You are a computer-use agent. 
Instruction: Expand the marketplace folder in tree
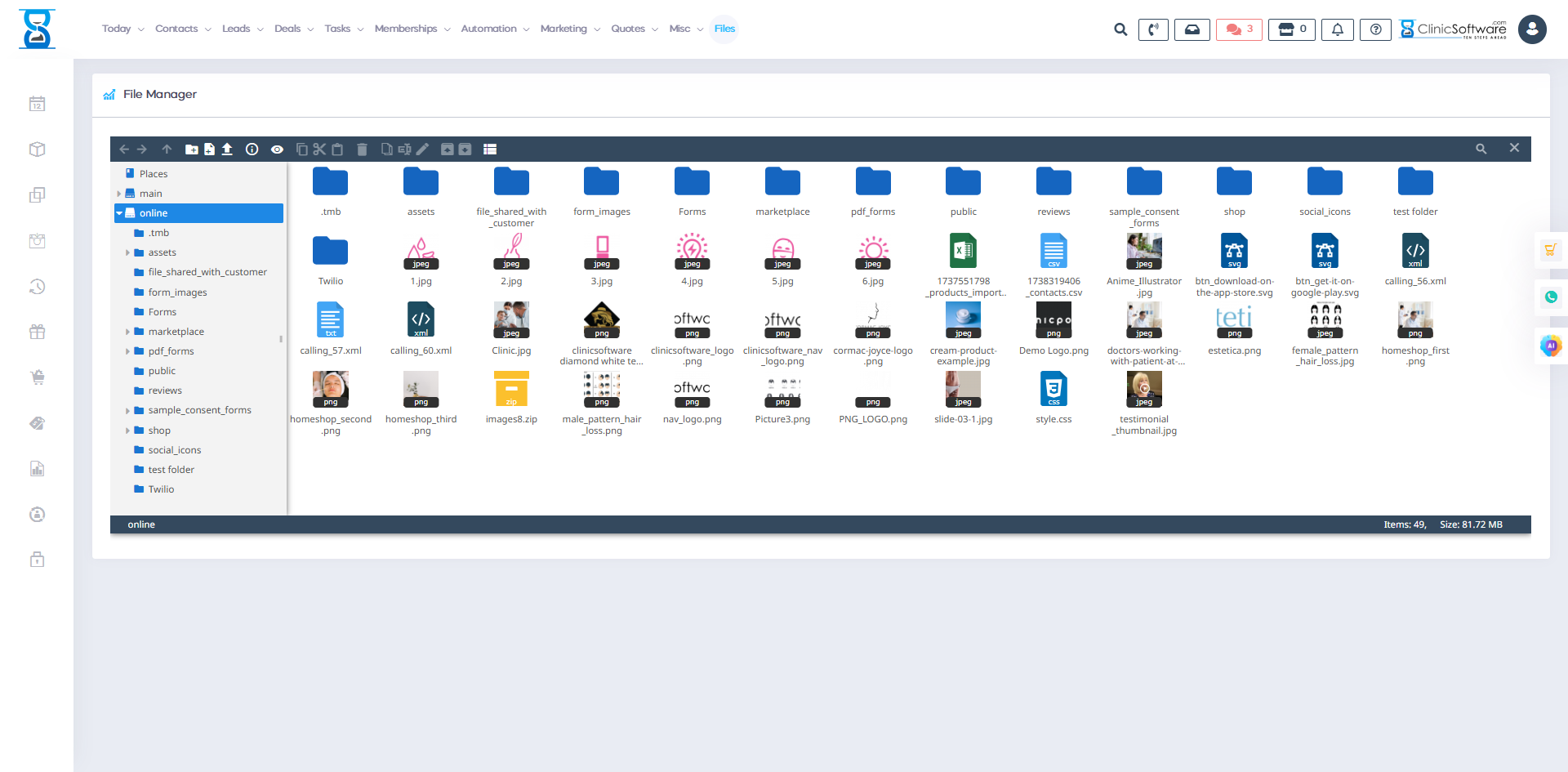[127, 332]
